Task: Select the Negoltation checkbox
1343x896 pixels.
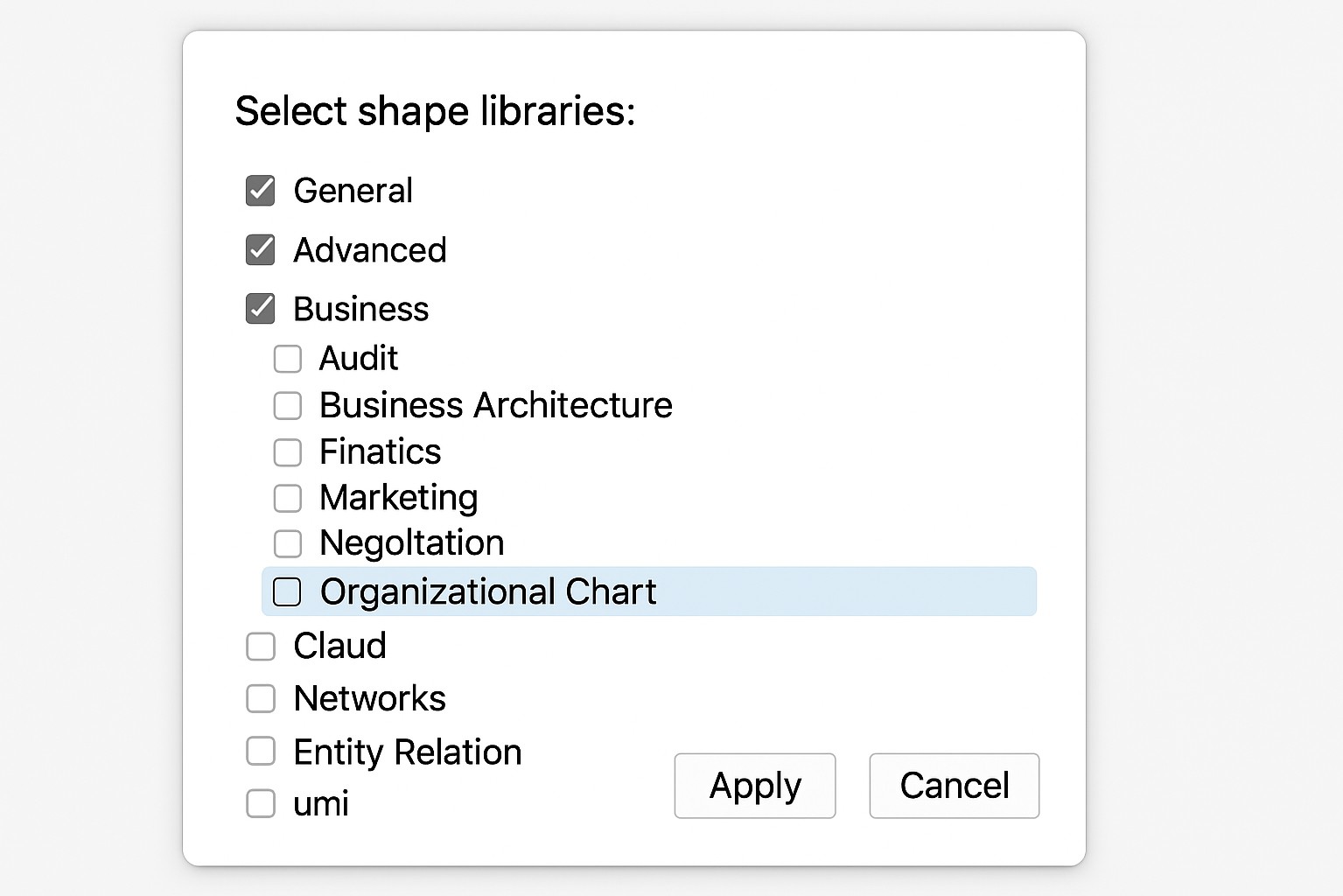Action: pyautogui.click(x=288, y=543)
